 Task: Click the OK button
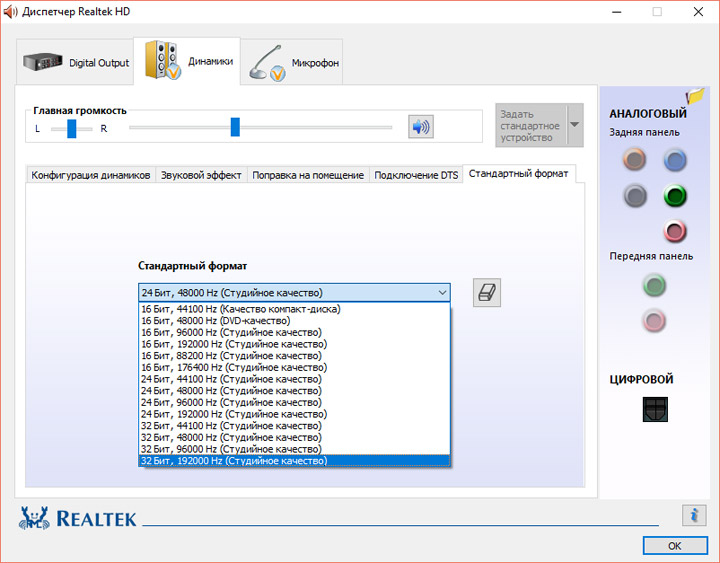pos(675,546)
